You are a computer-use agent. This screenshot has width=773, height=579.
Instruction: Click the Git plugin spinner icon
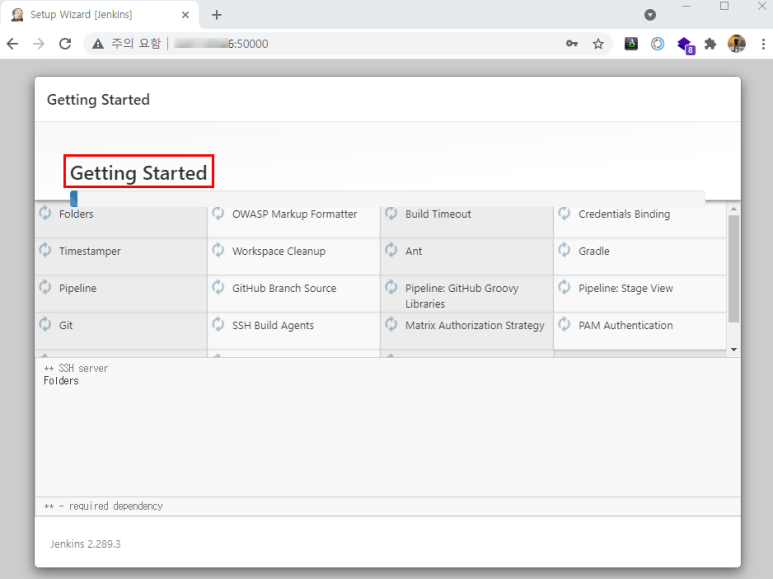pos(45,324)
